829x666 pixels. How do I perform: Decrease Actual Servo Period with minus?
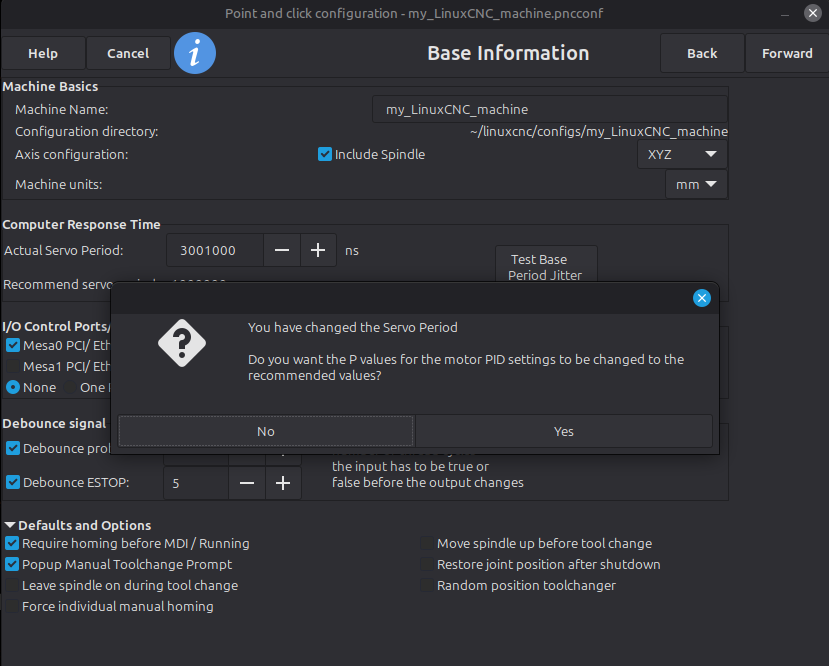coord(282,251)
